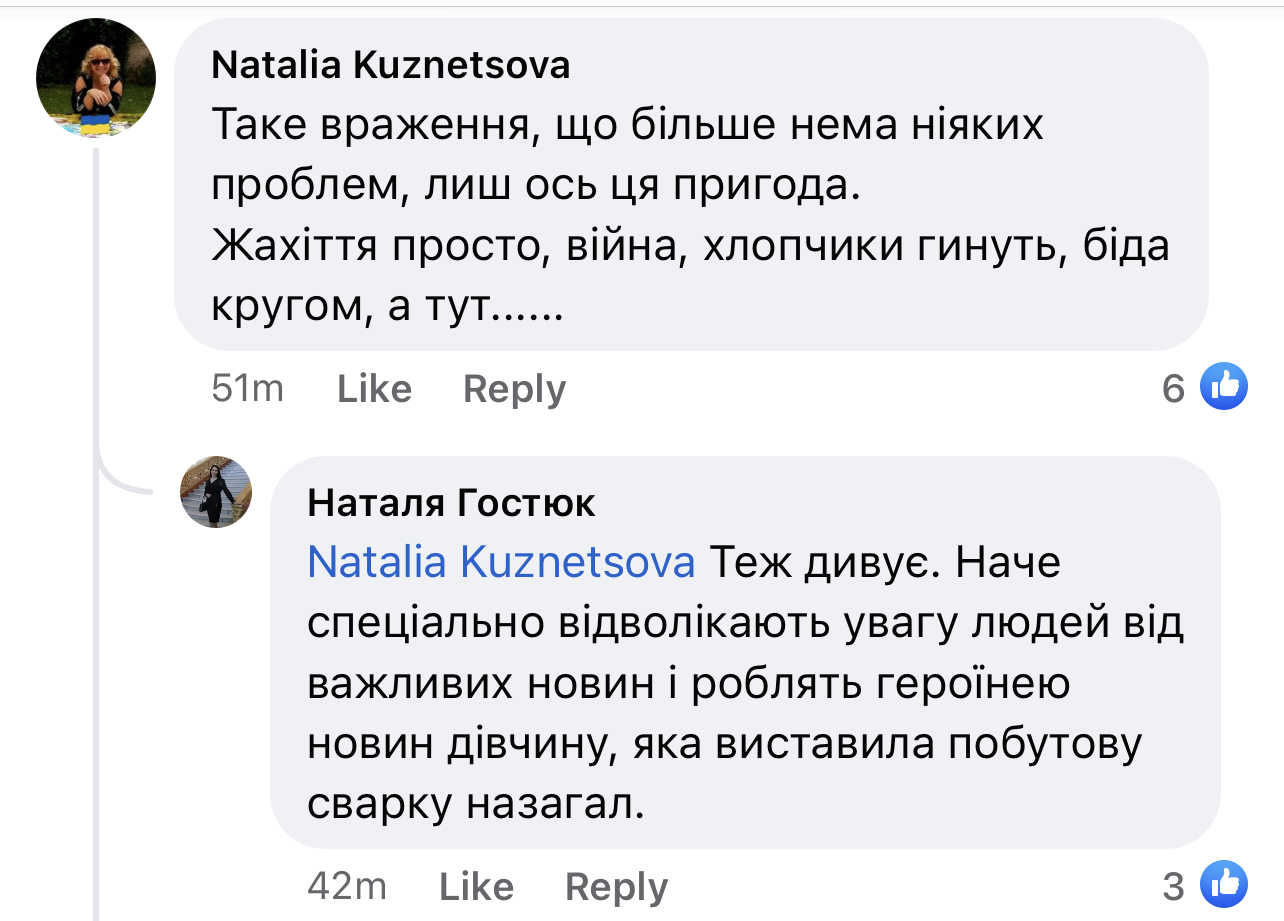Open Natalia Kuznetsova's profile picture
Viewport: 1284px width, 921px height.
tap(96, 78)
